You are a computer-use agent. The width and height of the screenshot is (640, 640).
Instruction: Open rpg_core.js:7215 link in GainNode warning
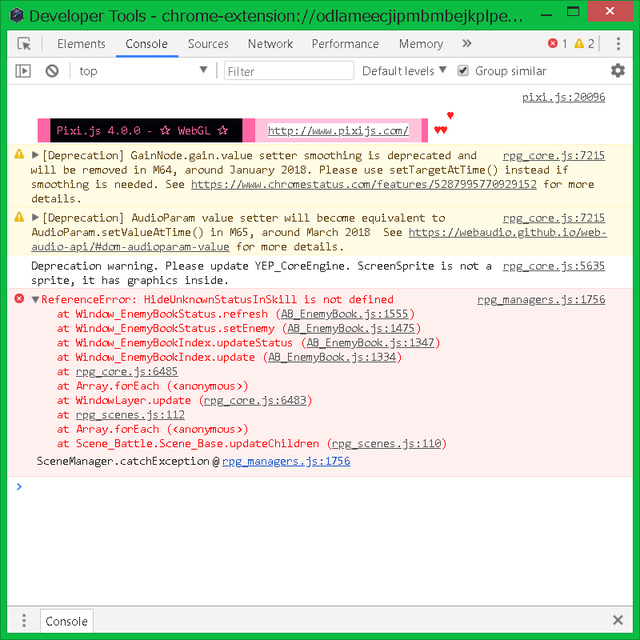click(553, 156)
